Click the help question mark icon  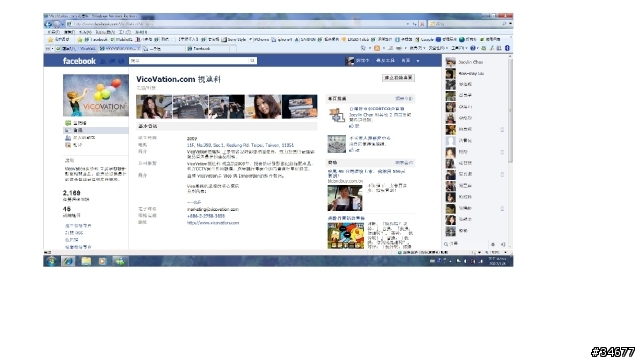(x=473, y=48)
